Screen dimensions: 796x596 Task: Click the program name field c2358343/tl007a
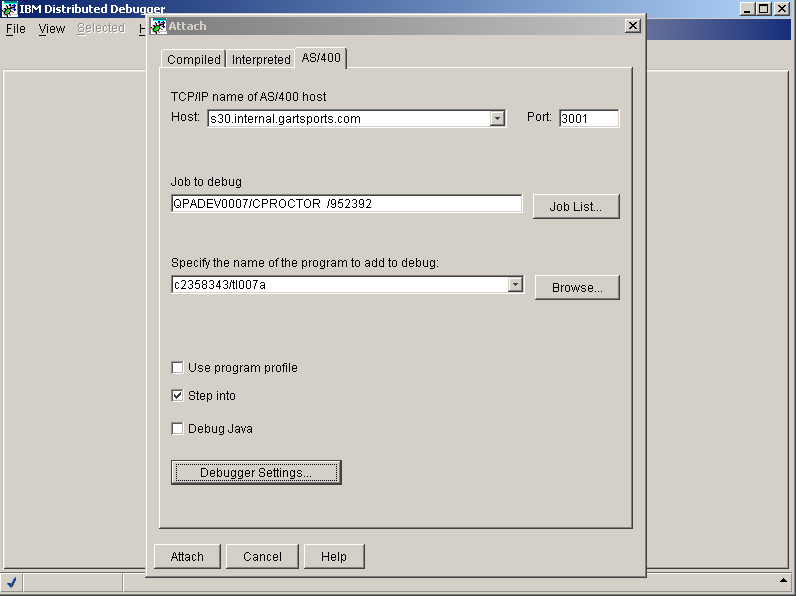[x=340, y=284]
